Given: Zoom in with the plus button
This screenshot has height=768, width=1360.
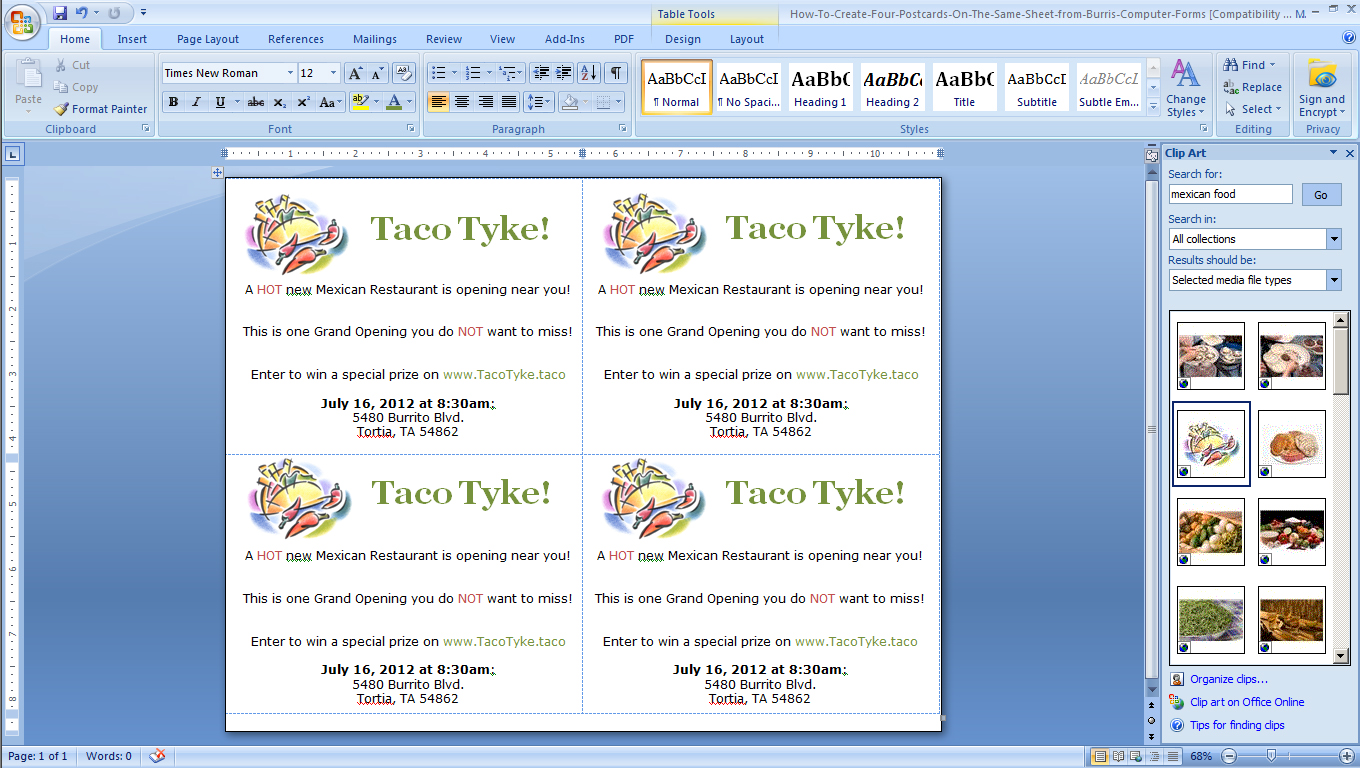Looking at the screenshot, I should 1346,756.
